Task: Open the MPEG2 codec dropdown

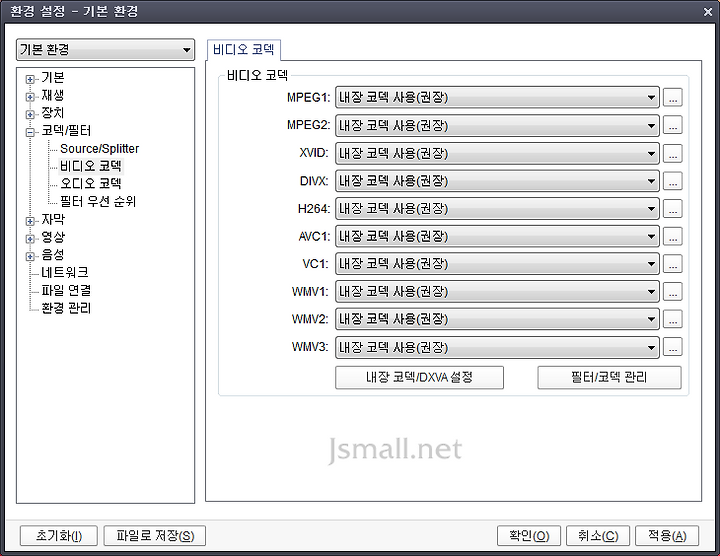Action: click(x=497, y=125)
